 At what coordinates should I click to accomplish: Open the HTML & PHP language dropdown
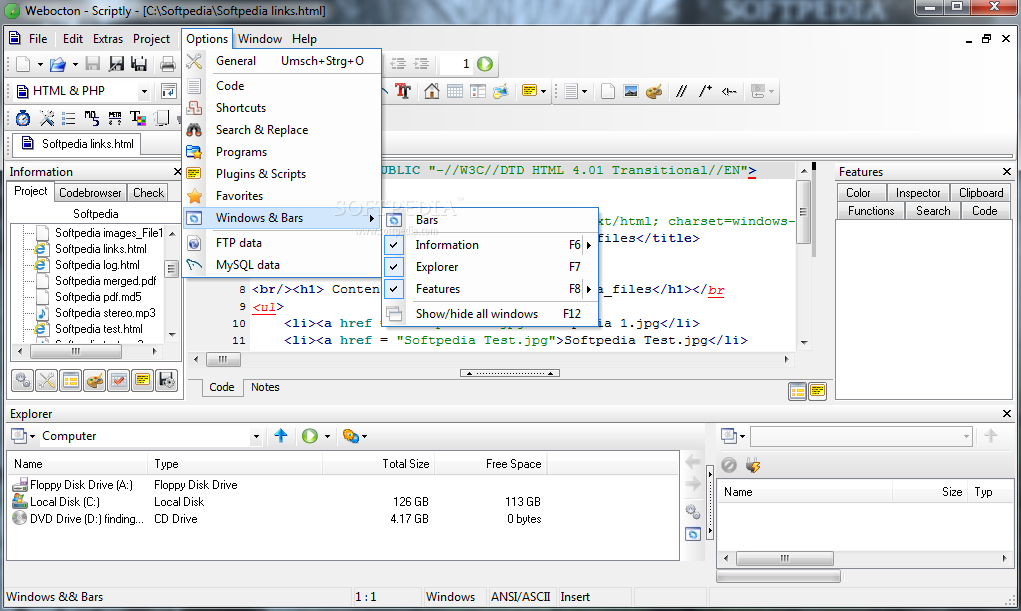tap(144, 91)
